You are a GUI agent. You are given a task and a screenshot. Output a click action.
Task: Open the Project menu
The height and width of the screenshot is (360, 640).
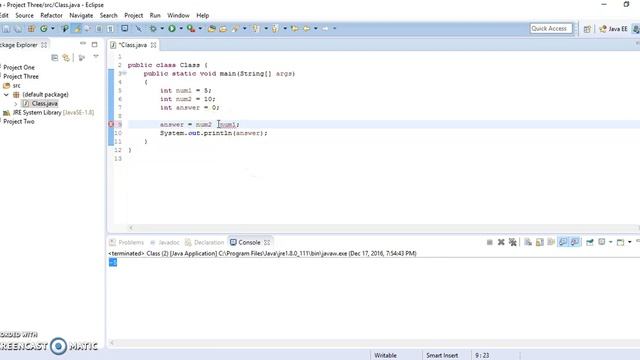(x=133, y=16)
